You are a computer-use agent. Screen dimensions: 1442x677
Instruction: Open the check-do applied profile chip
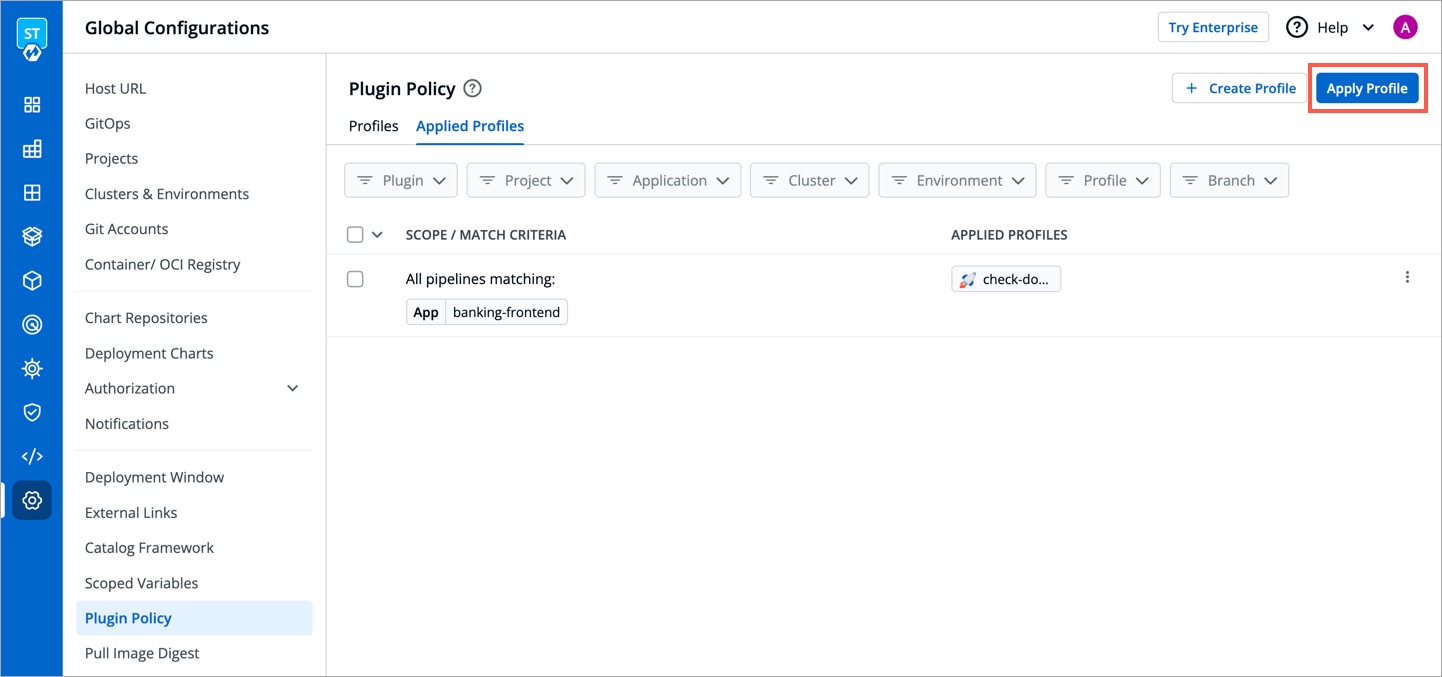pos(1006,278)
